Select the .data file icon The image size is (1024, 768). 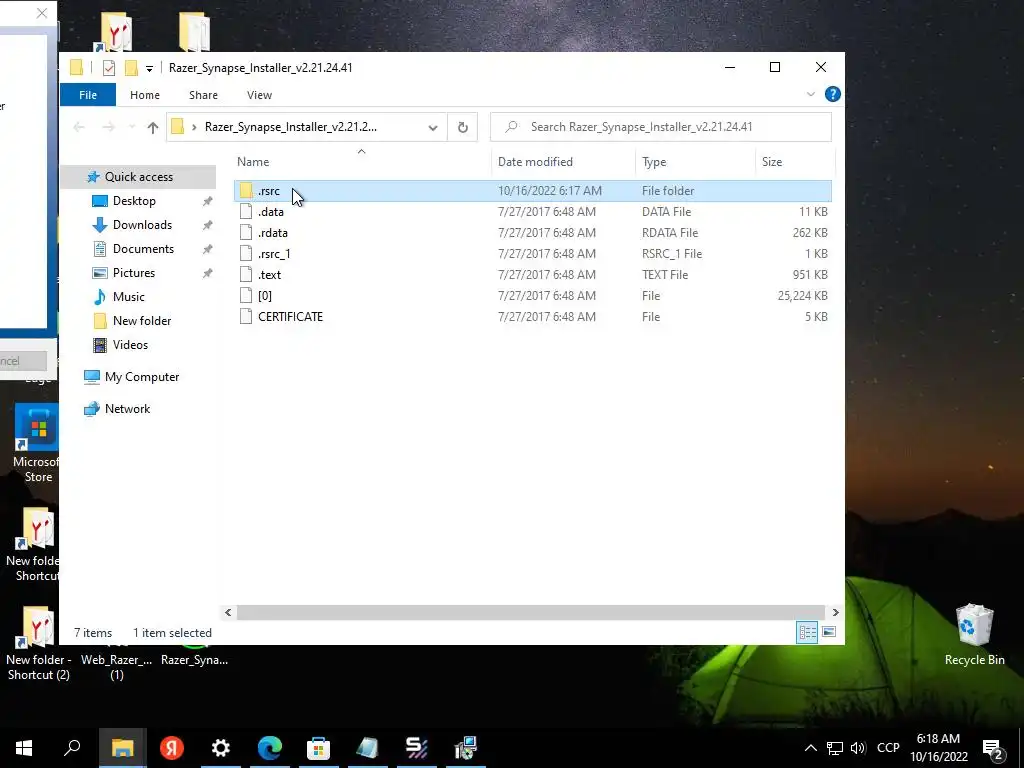point(246,212)
